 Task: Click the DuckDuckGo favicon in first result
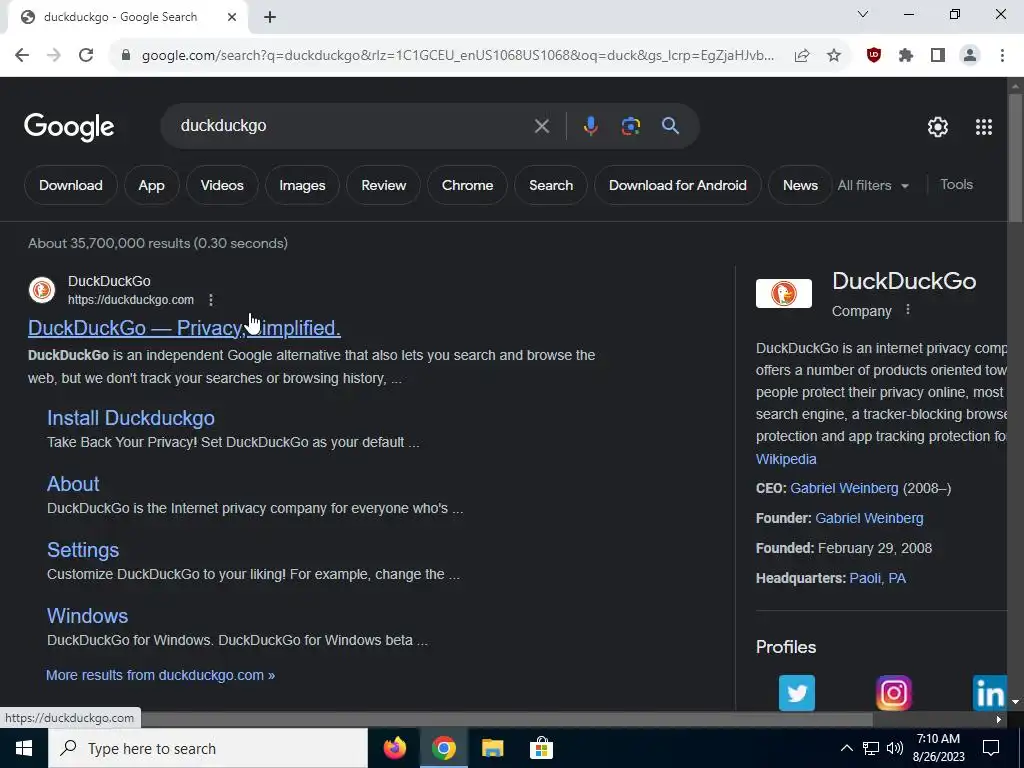click(x=42, y=290)
